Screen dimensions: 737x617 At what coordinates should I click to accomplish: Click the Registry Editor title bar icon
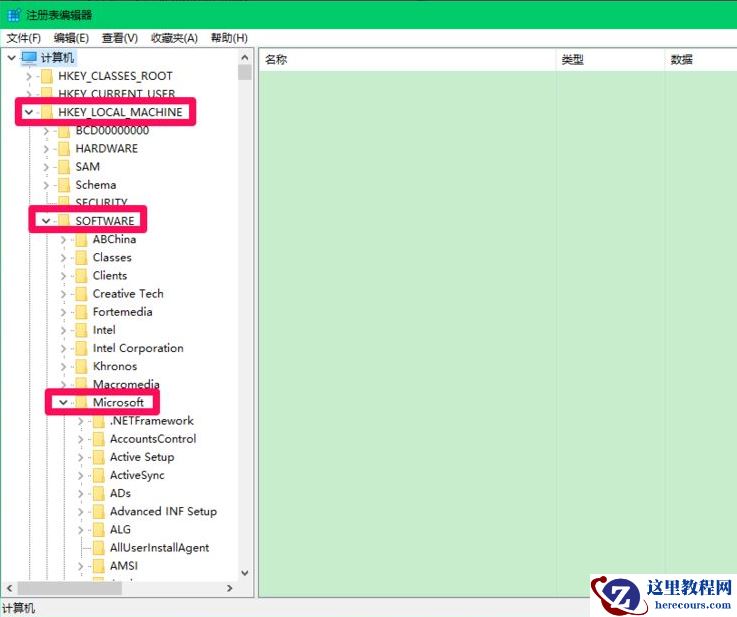[x=14, y=15]
